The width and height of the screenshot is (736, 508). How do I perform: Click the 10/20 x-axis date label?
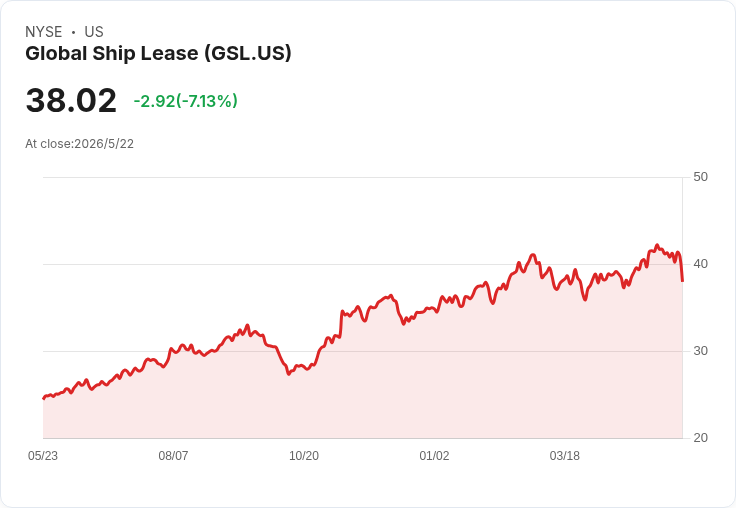(304, 455)
